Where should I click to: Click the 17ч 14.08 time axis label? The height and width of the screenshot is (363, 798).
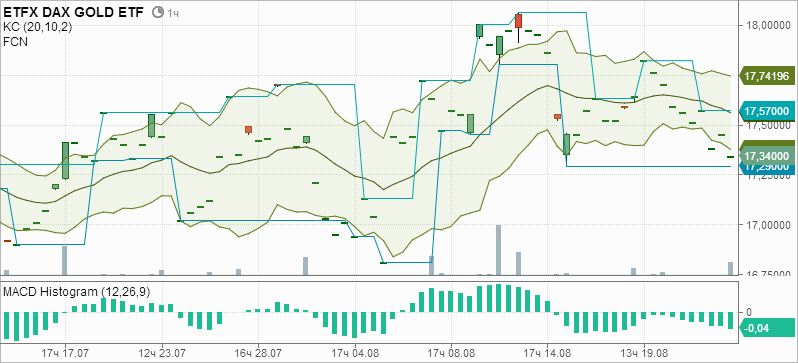pos(548,352)
